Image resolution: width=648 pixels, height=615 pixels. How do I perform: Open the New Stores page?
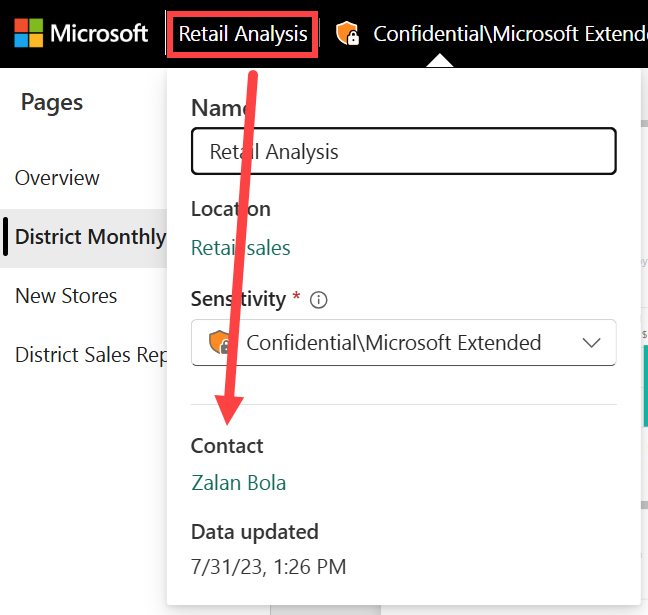[66, 296]
